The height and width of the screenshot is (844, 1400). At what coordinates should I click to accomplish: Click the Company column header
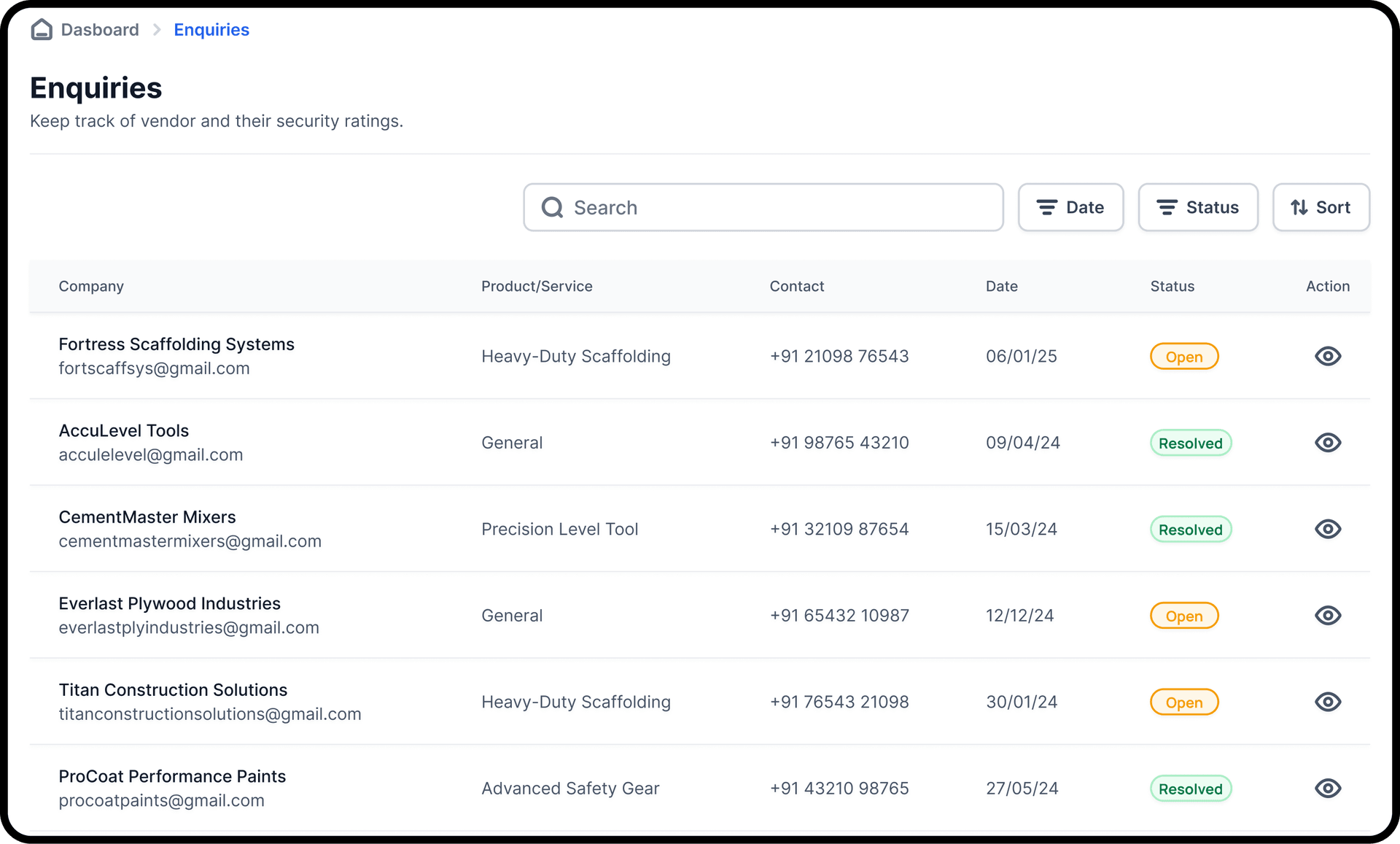pos(90,286)
